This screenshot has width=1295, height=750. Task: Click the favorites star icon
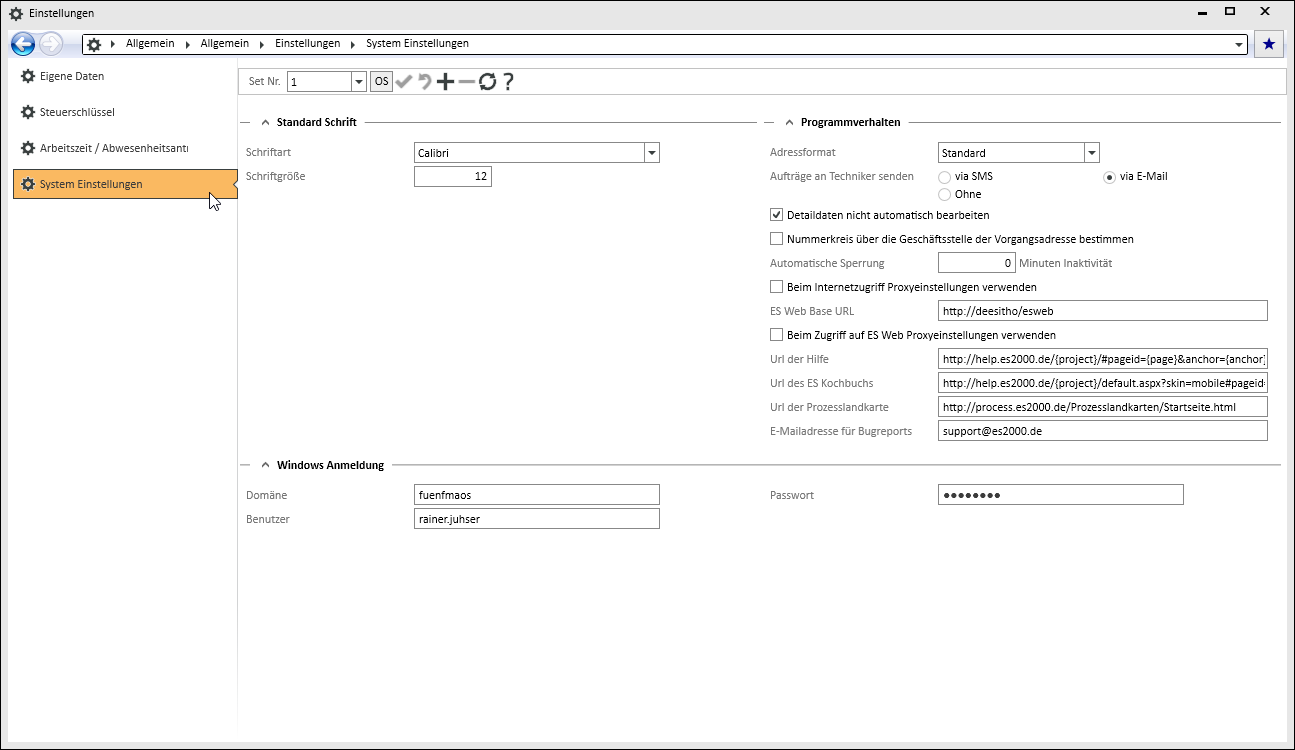[1269, 44]
